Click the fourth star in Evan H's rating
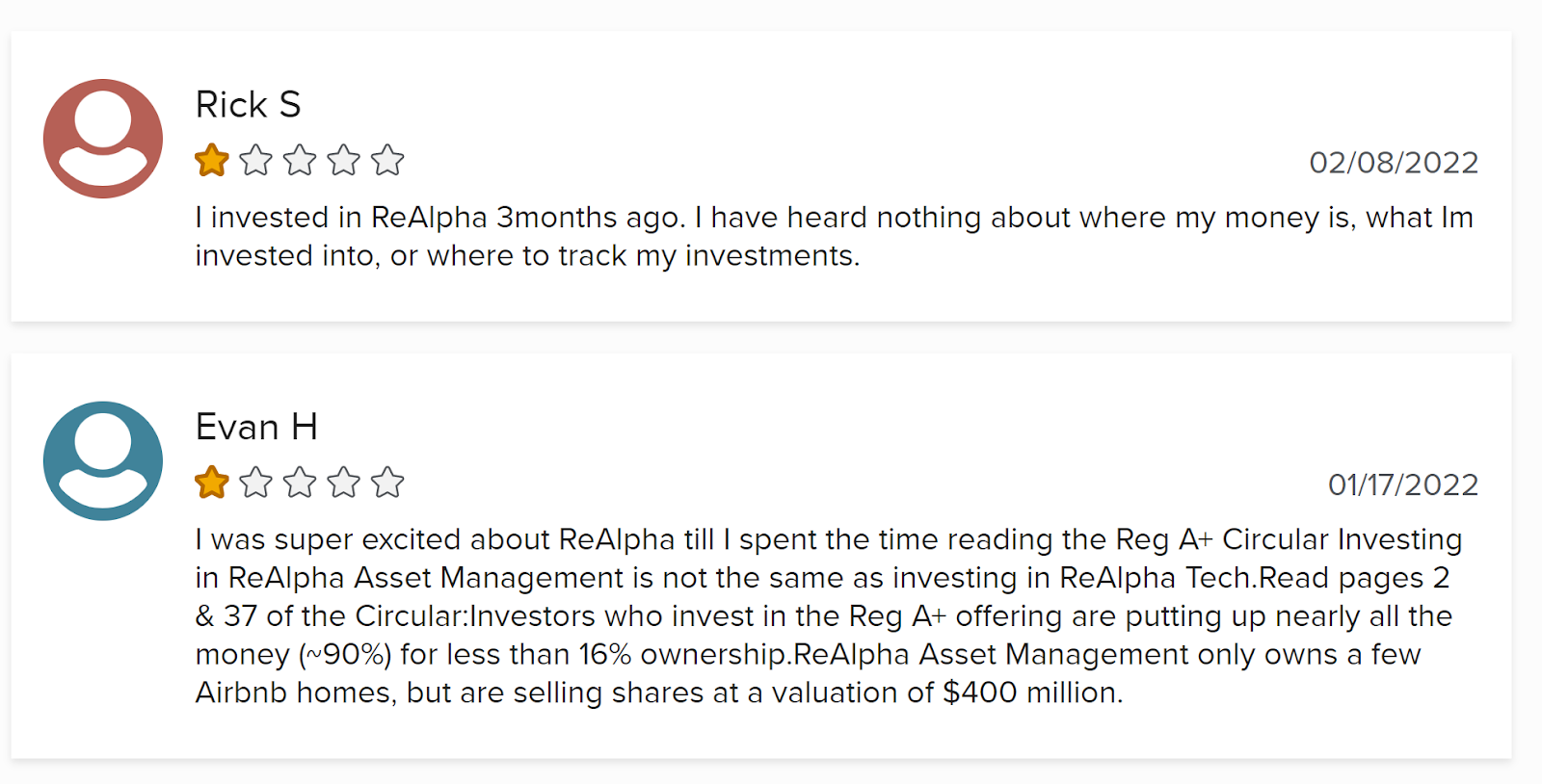 pyautogui.click(x=344, y=483)
